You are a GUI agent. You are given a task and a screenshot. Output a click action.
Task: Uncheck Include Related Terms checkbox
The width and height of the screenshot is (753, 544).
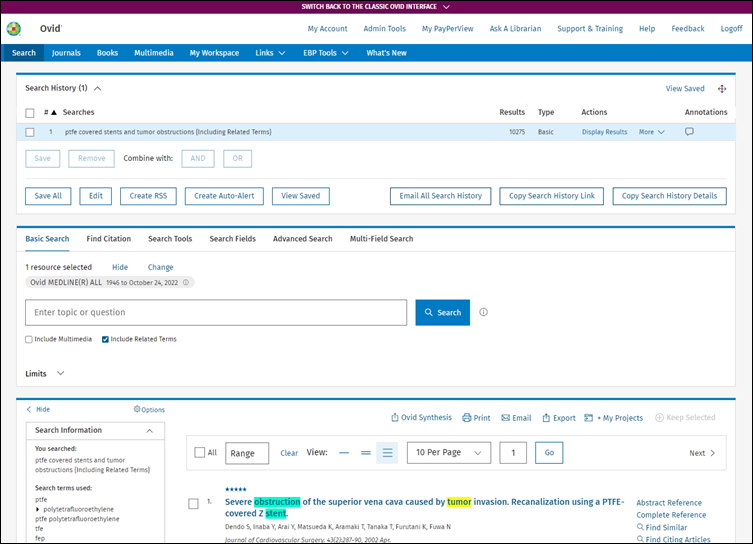point(105,339)
